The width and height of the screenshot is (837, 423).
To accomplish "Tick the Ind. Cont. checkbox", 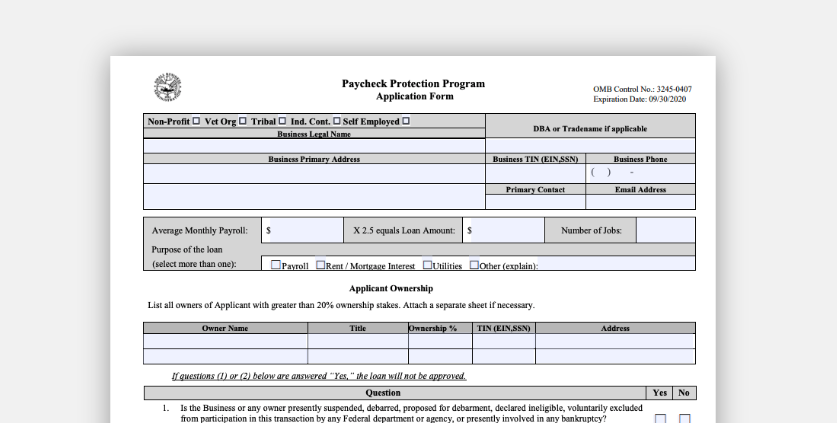I will [x=337, y=121].
